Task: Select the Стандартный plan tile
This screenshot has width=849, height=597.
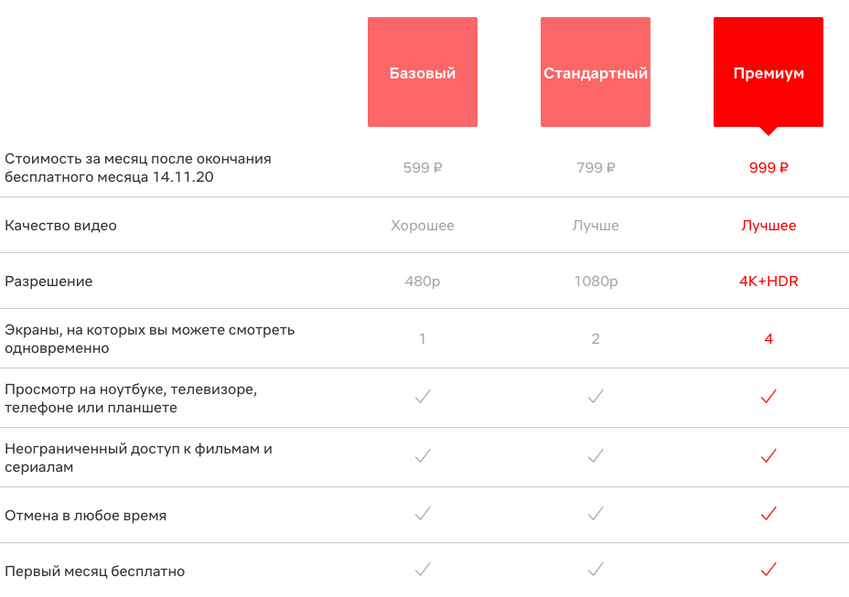Action: click(x=595, y=72)
